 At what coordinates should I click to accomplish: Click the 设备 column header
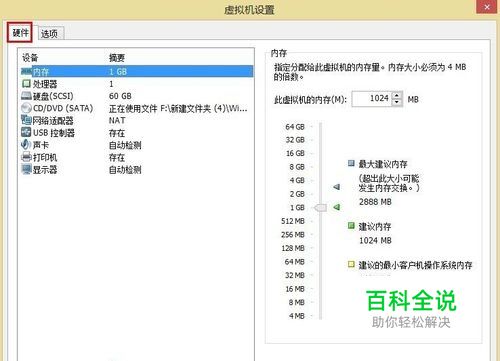30,58
